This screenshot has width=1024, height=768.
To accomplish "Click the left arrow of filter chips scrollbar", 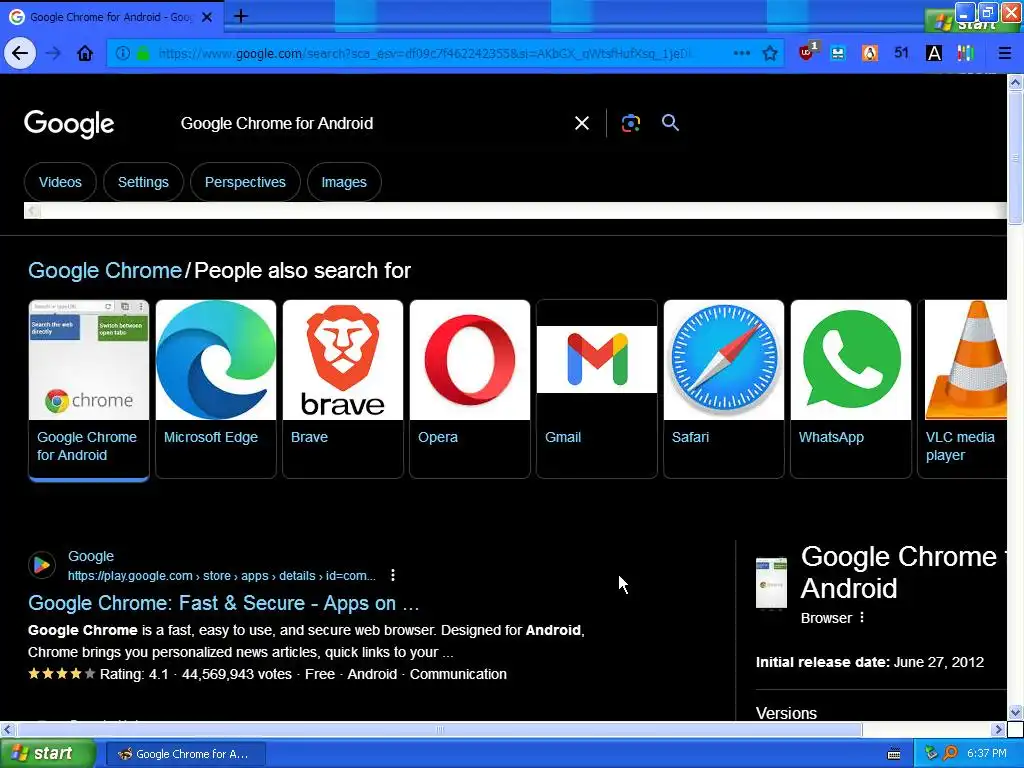I will [33, 210].
